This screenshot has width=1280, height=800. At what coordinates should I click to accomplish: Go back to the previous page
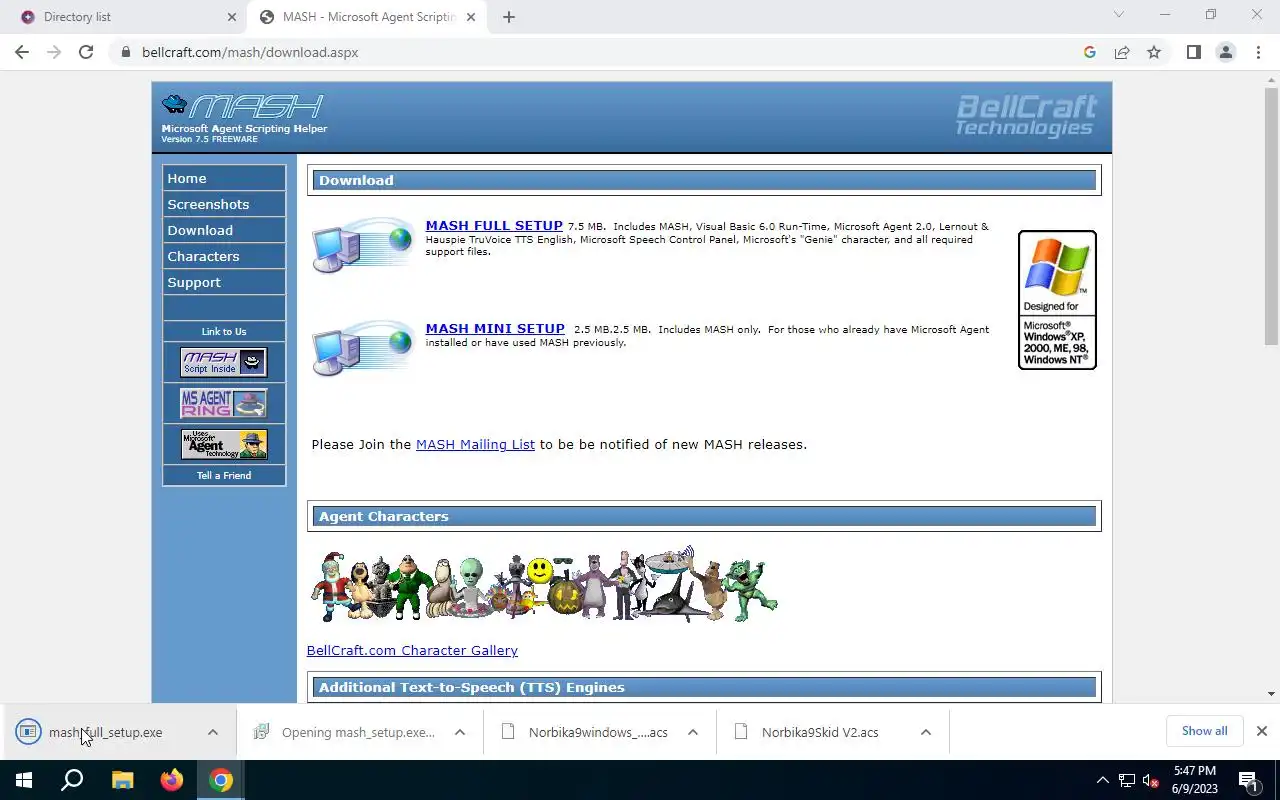pos(22,52)
